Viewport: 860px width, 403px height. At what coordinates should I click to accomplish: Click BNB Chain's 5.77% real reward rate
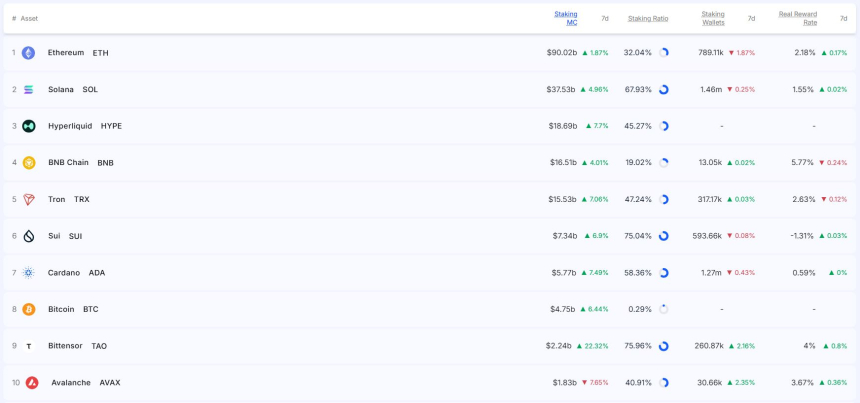[x=804, y=163]
